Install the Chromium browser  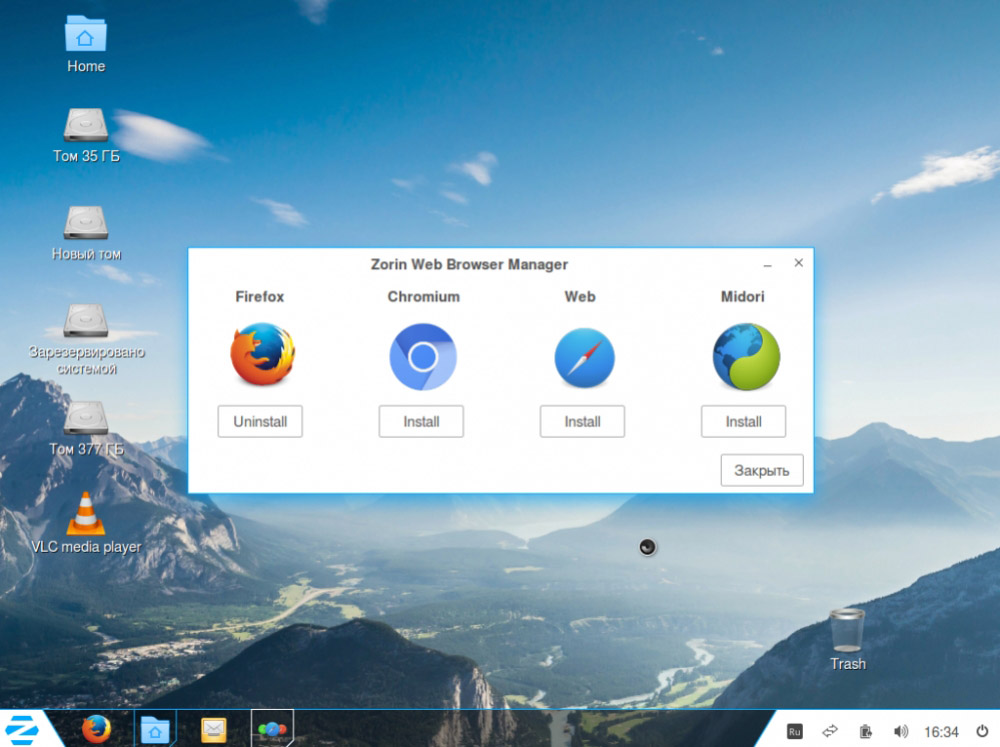click(x=421, y=422)
